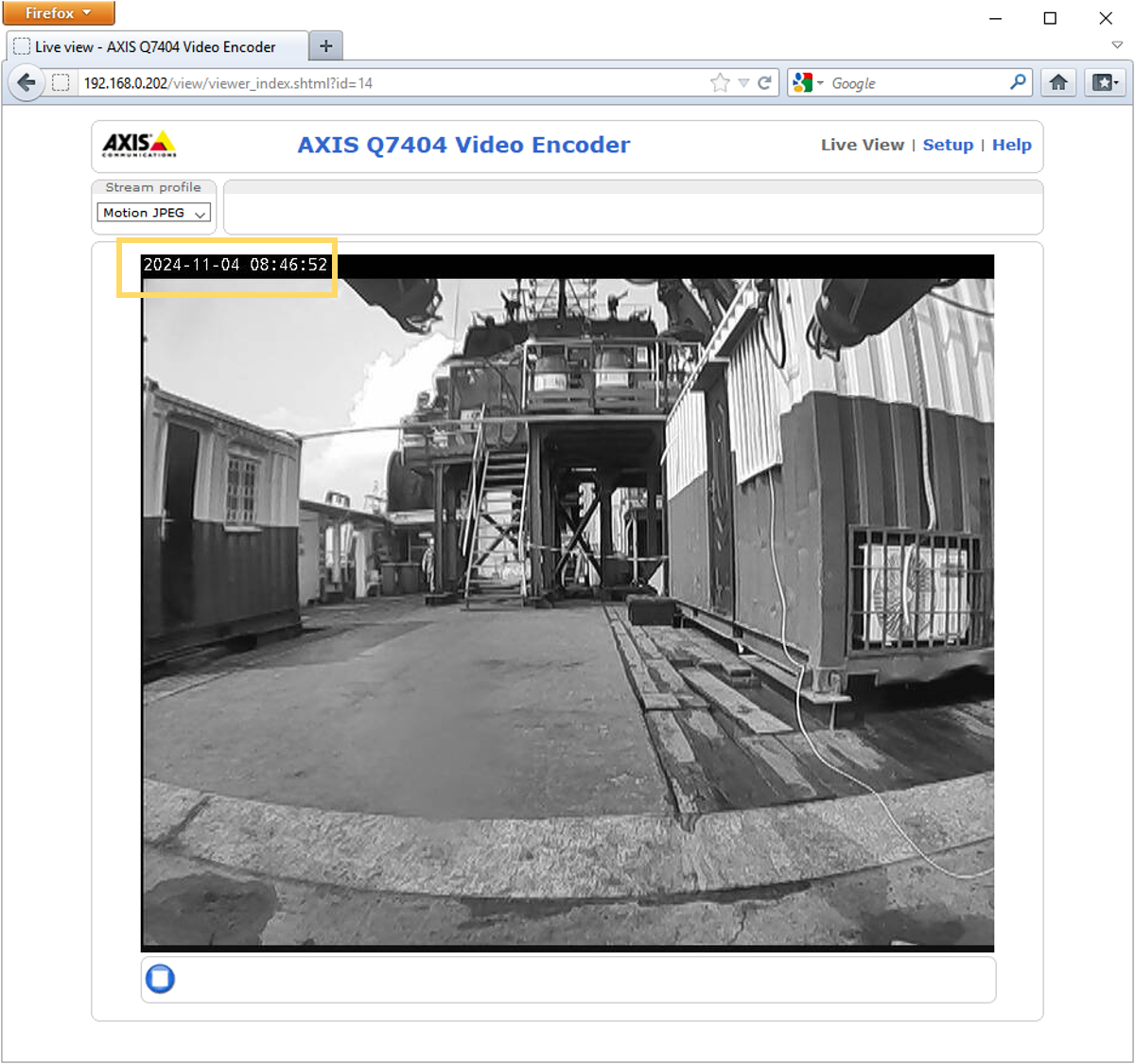
Task: Open the Help link
Action: pos(1011,145)
